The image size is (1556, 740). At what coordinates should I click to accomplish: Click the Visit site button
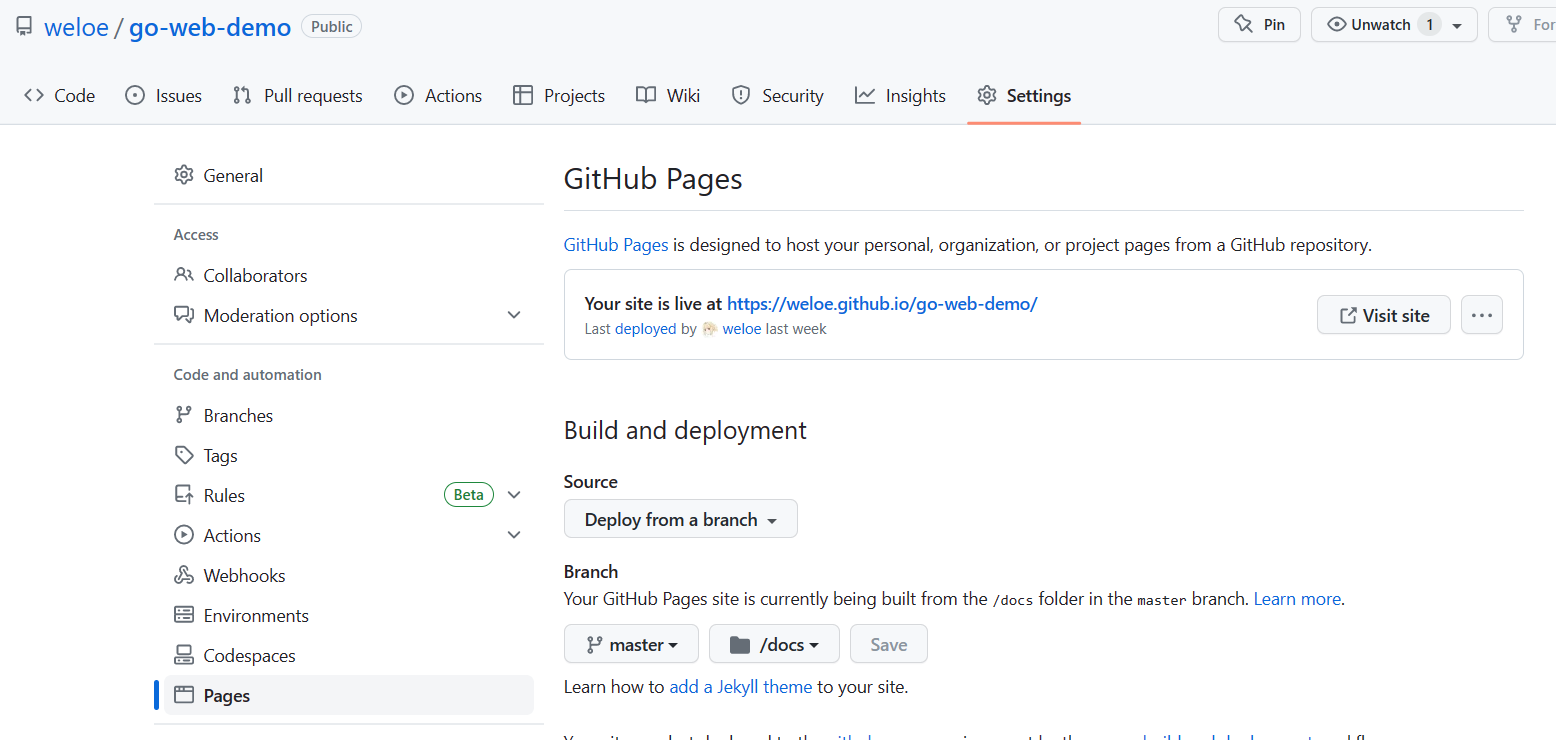1384,315
